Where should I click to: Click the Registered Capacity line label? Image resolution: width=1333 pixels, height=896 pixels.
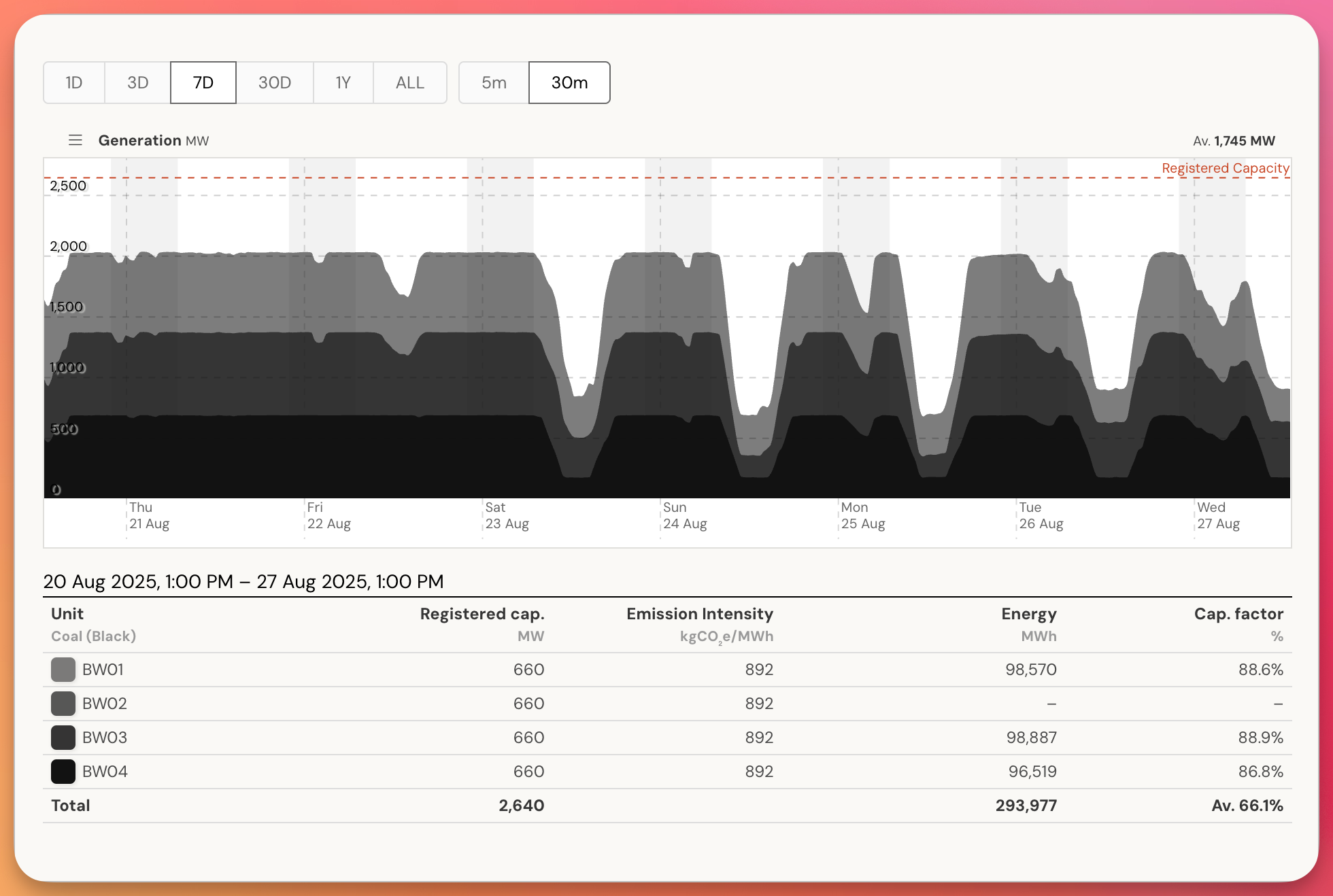[1225, 168]
